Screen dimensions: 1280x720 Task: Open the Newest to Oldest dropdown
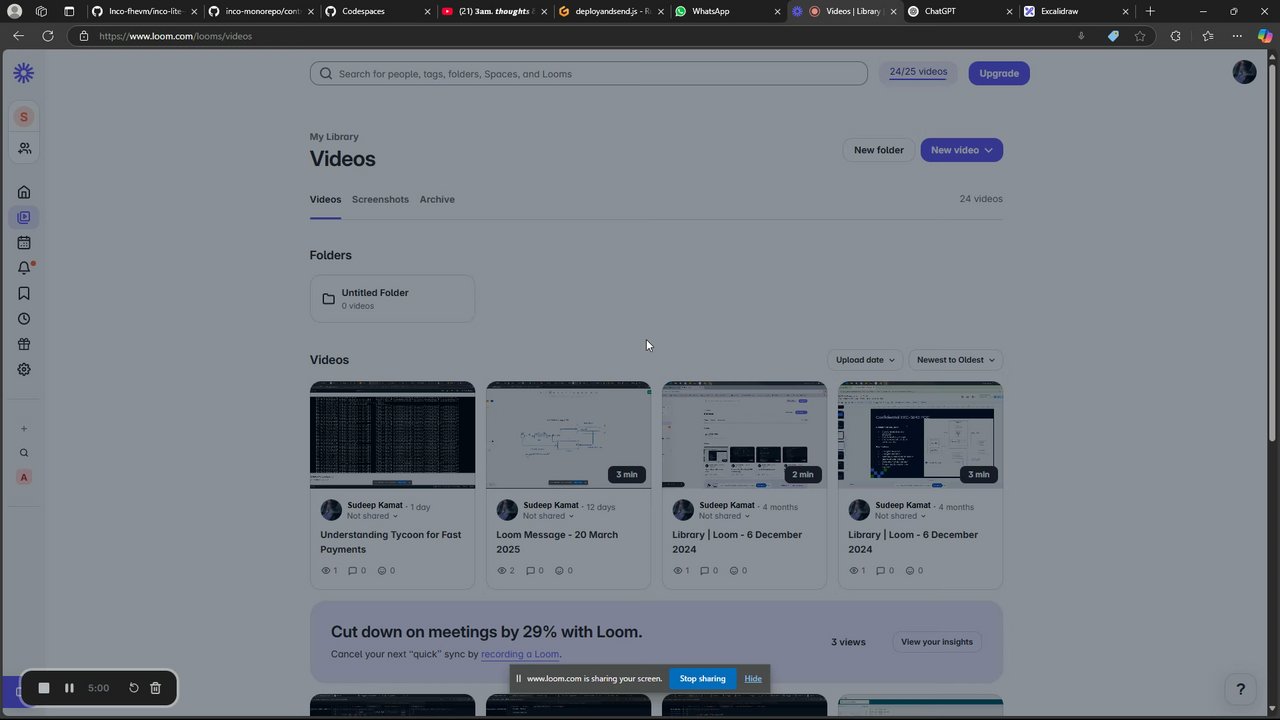click(x=956, y=360)
